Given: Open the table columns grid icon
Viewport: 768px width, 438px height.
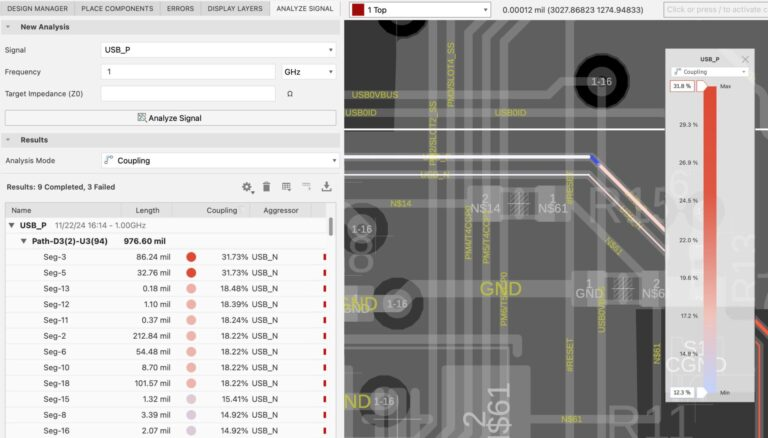Looking at the screenshot, I should point(287,186).
